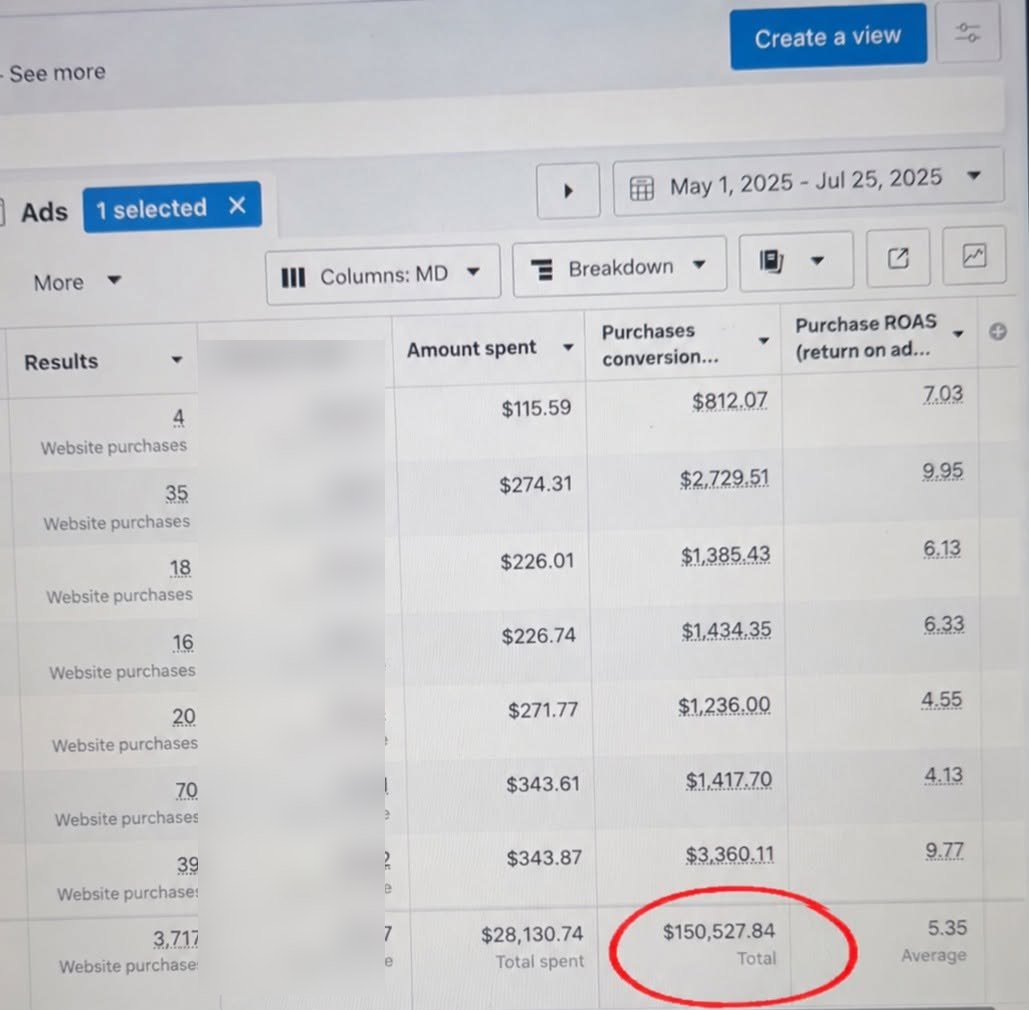Click the Purchases conversion header text
The image size is (1029, 1010).
[x=660, y=344]
